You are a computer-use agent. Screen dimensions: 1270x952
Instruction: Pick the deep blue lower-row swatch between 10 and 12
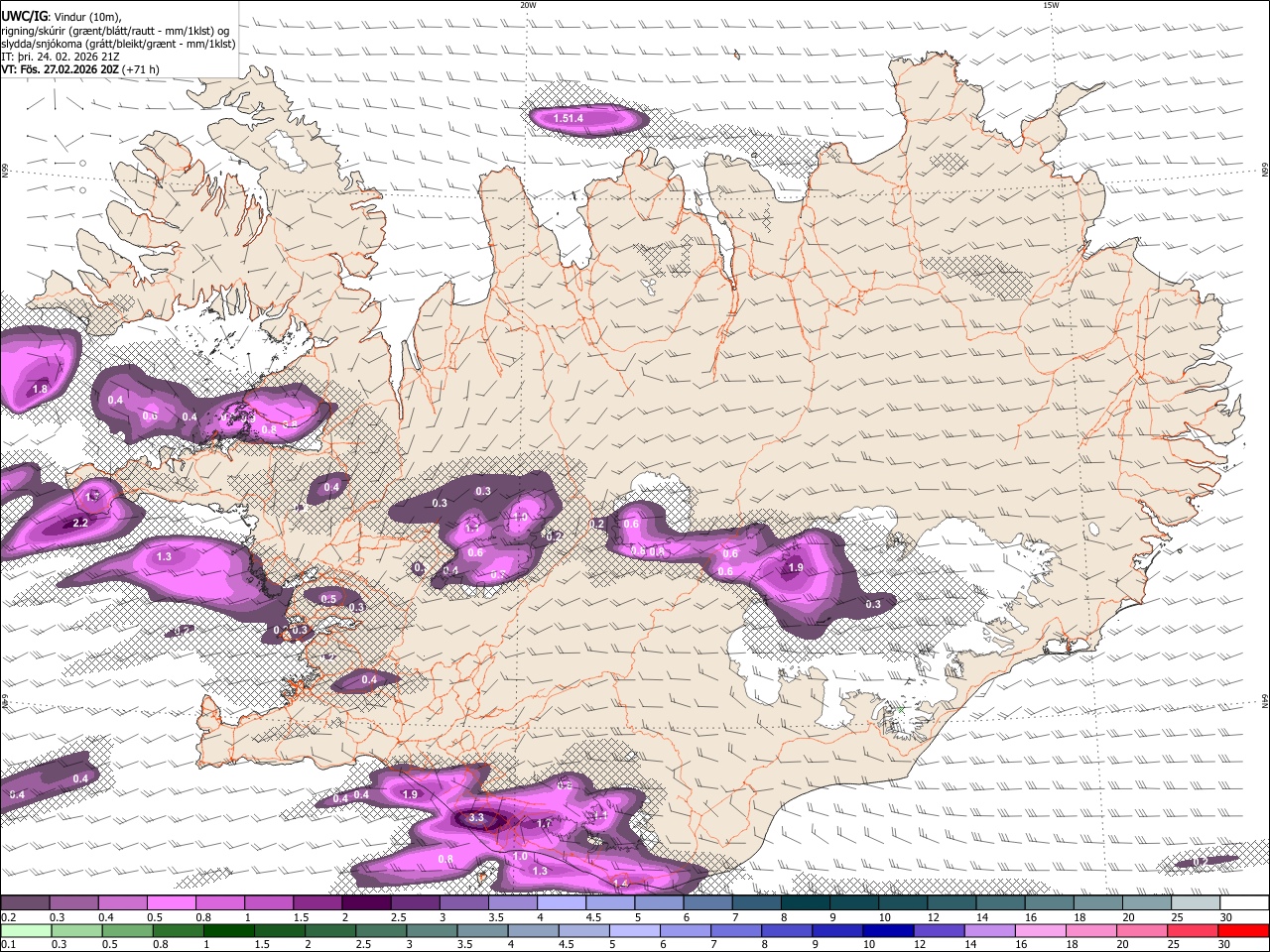coord(888,930)
